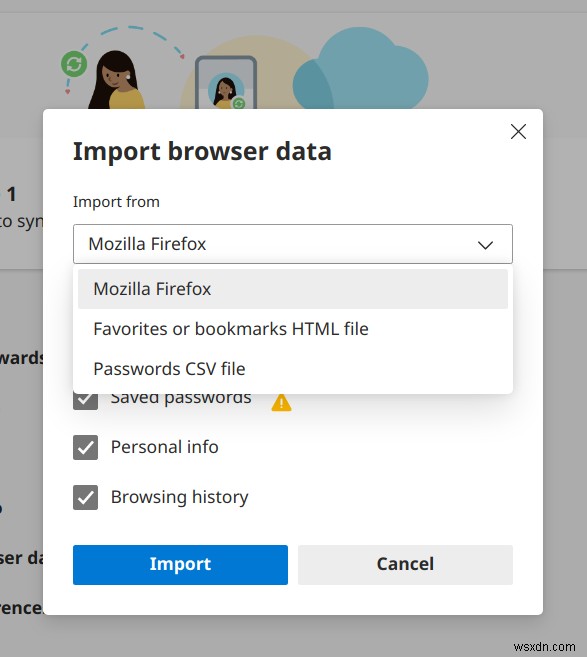This screenshot has width=587, height=657.
Task: Select Mozilla Firefox from the list
Action: pos(292,289)
